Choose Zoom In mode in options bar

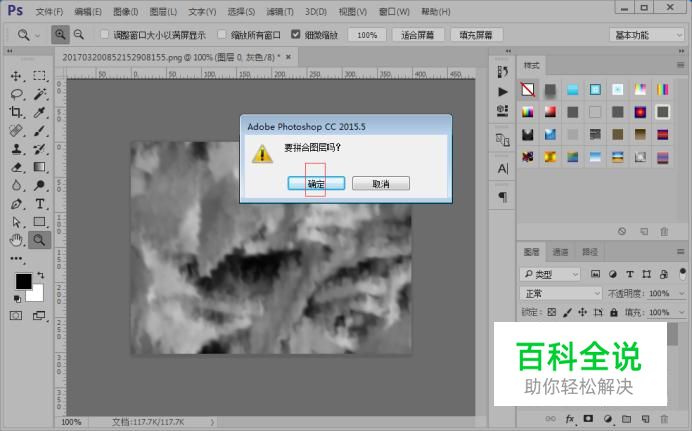(60, 34)
